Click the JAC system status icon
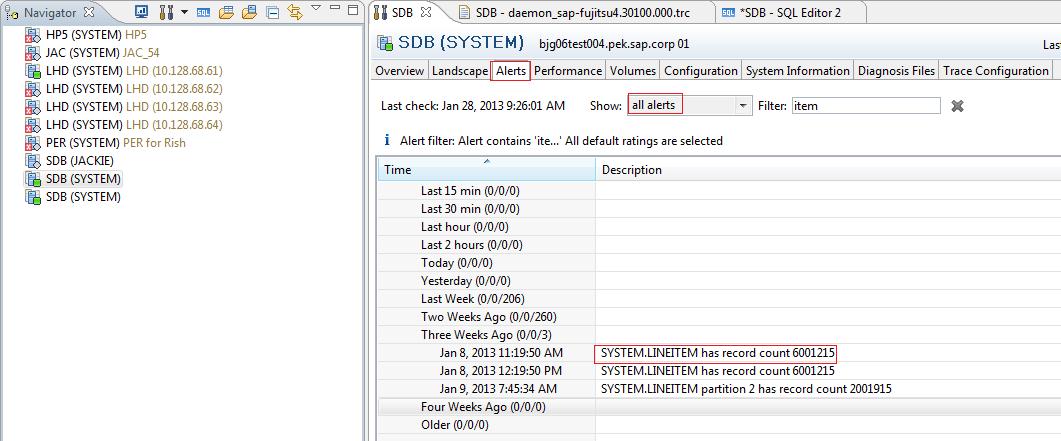Screen dimensions: 1061x441 [x=33, y=53]
